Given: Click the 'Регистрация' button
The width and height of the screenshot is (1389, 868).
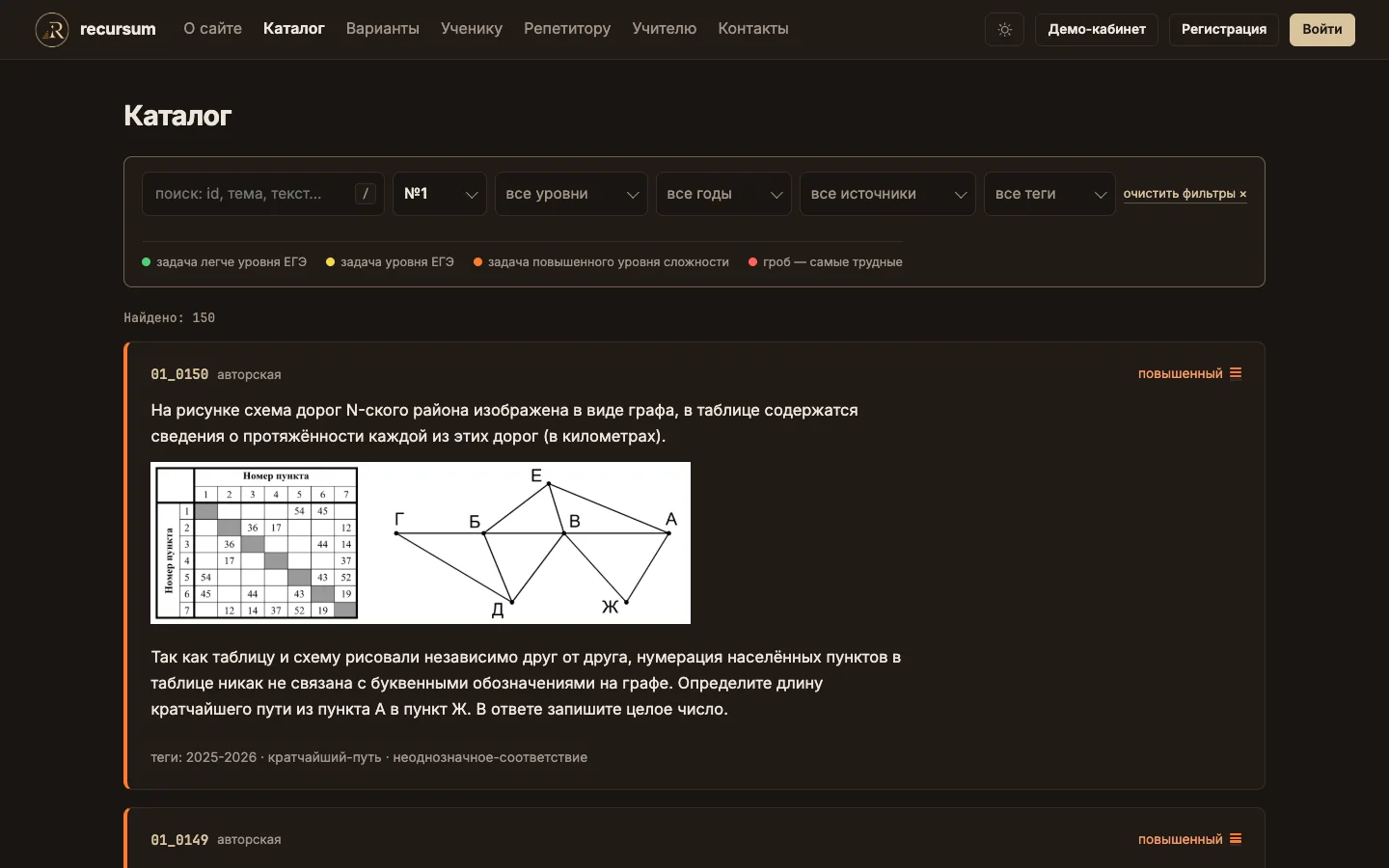Looking at the screenshot, I should 1224,30.
